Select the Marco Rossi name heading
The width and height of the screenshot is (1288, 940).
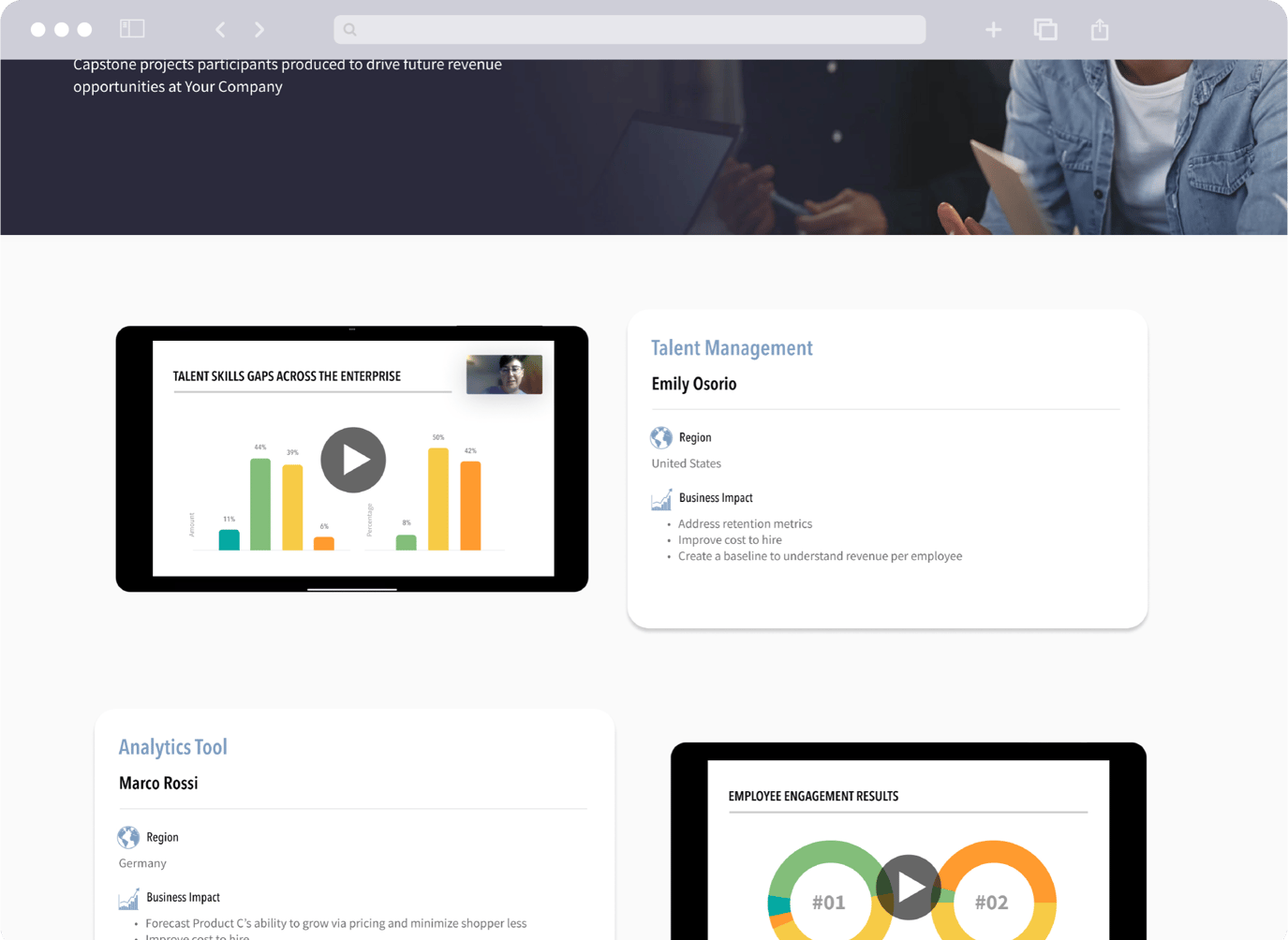tap(158, 784)
